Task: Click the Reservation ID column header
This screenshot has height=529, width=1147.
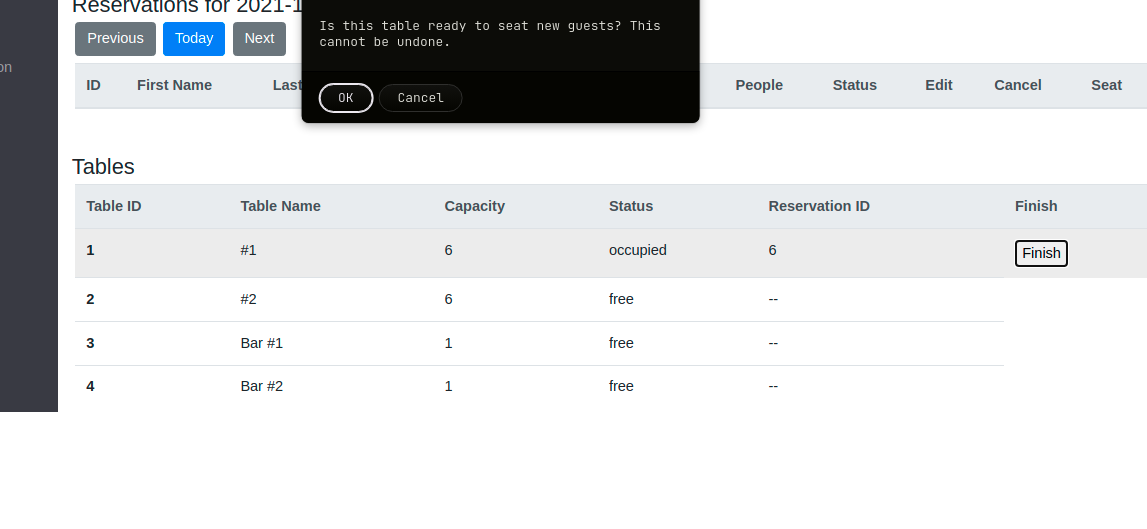Action: tap(819, 206)
